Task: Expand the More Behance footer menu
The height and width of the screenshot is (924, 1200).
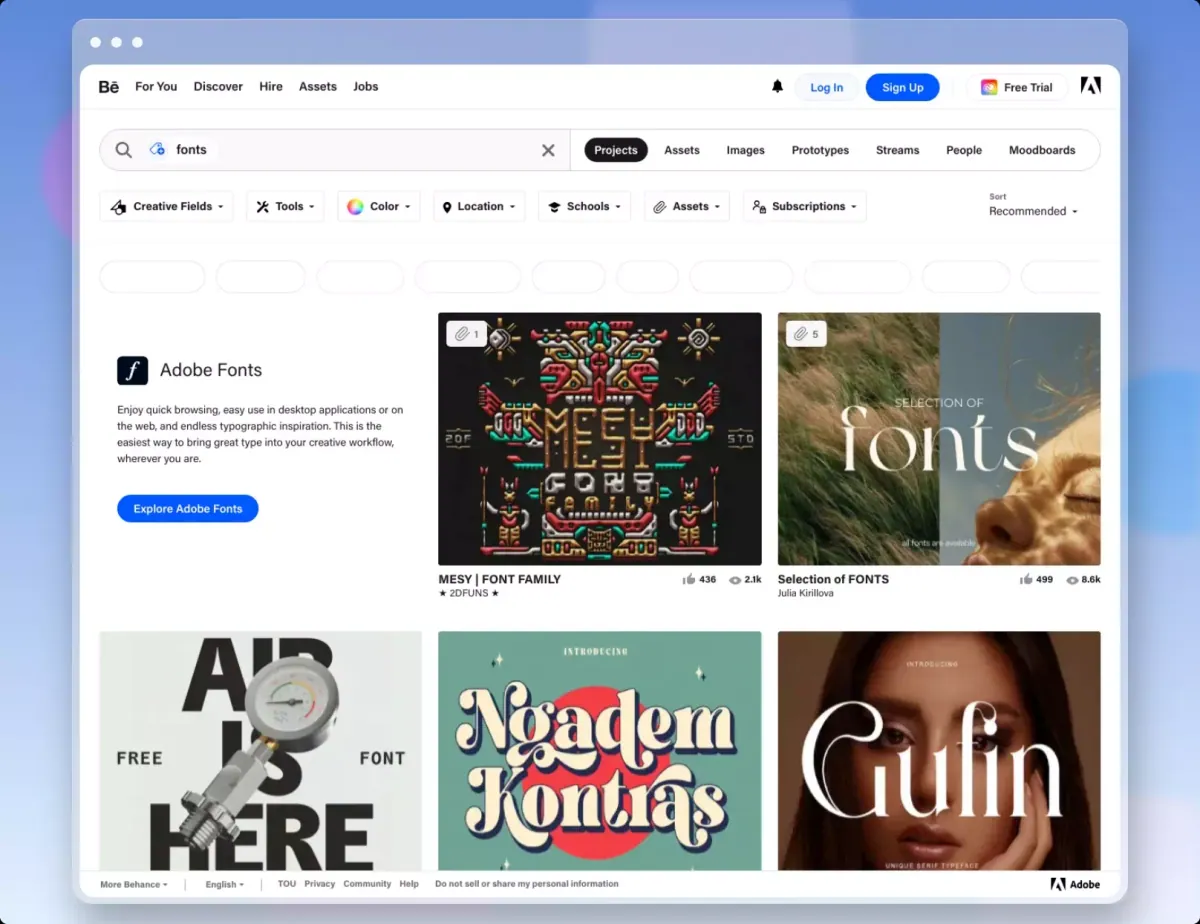Action: click(x=134, y=884)
